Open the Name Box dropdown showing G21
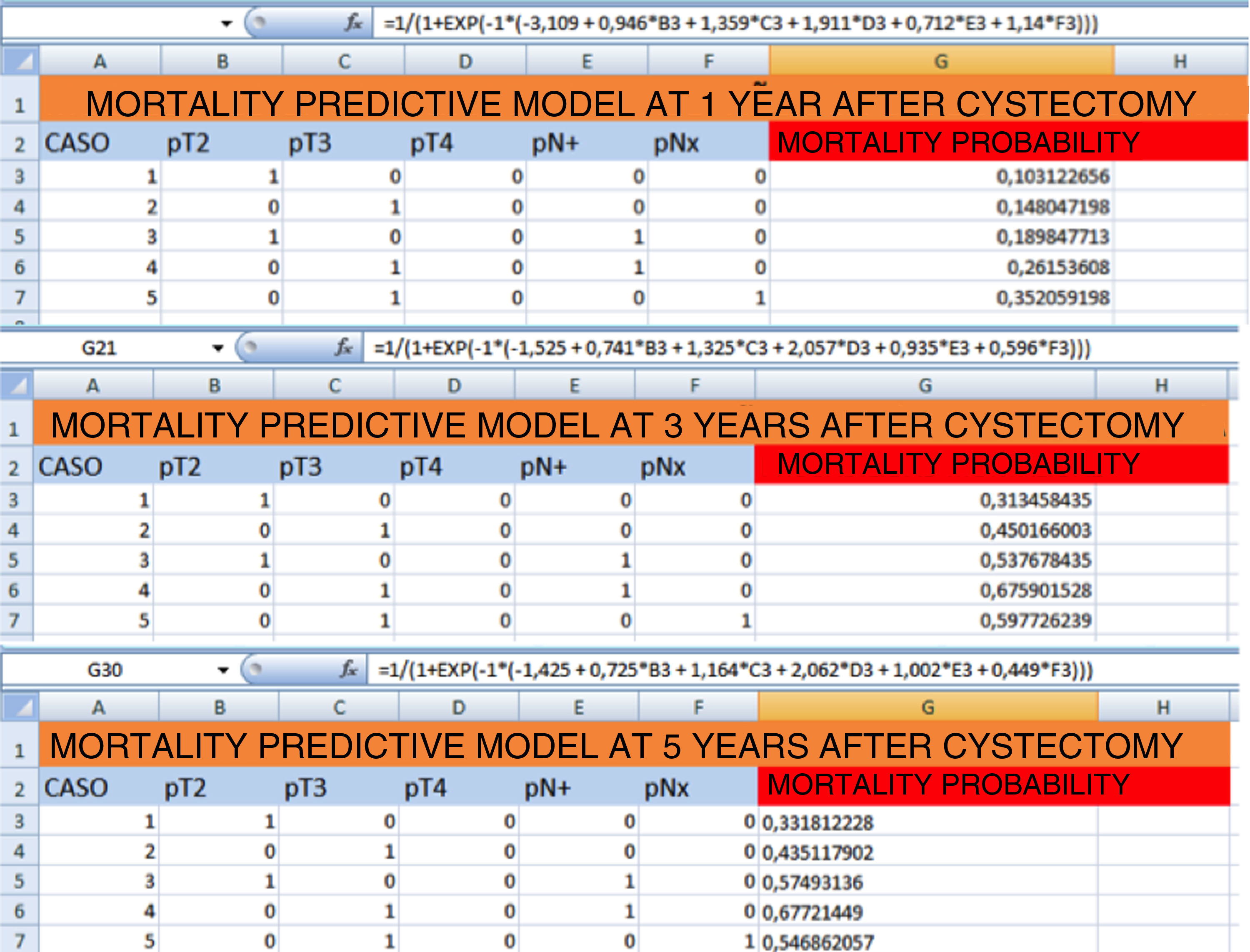This screenshot has height=952, width=1250. (x=218, y=347)
